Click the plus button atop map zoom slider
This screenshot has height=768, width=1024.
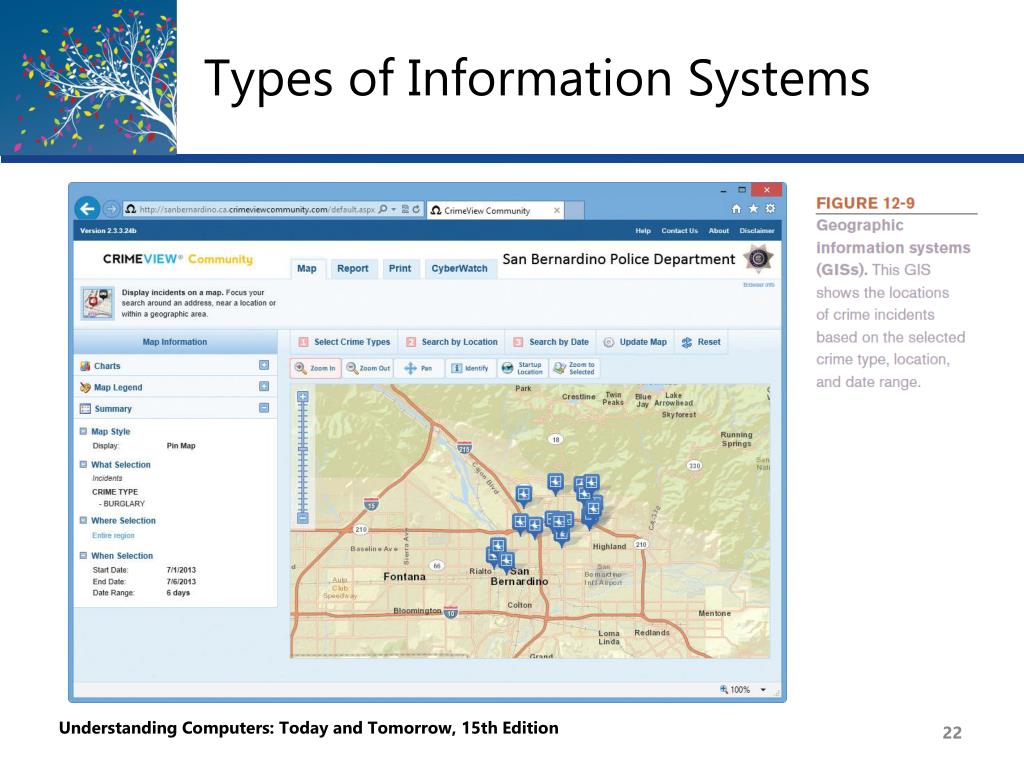coord(303,397)
